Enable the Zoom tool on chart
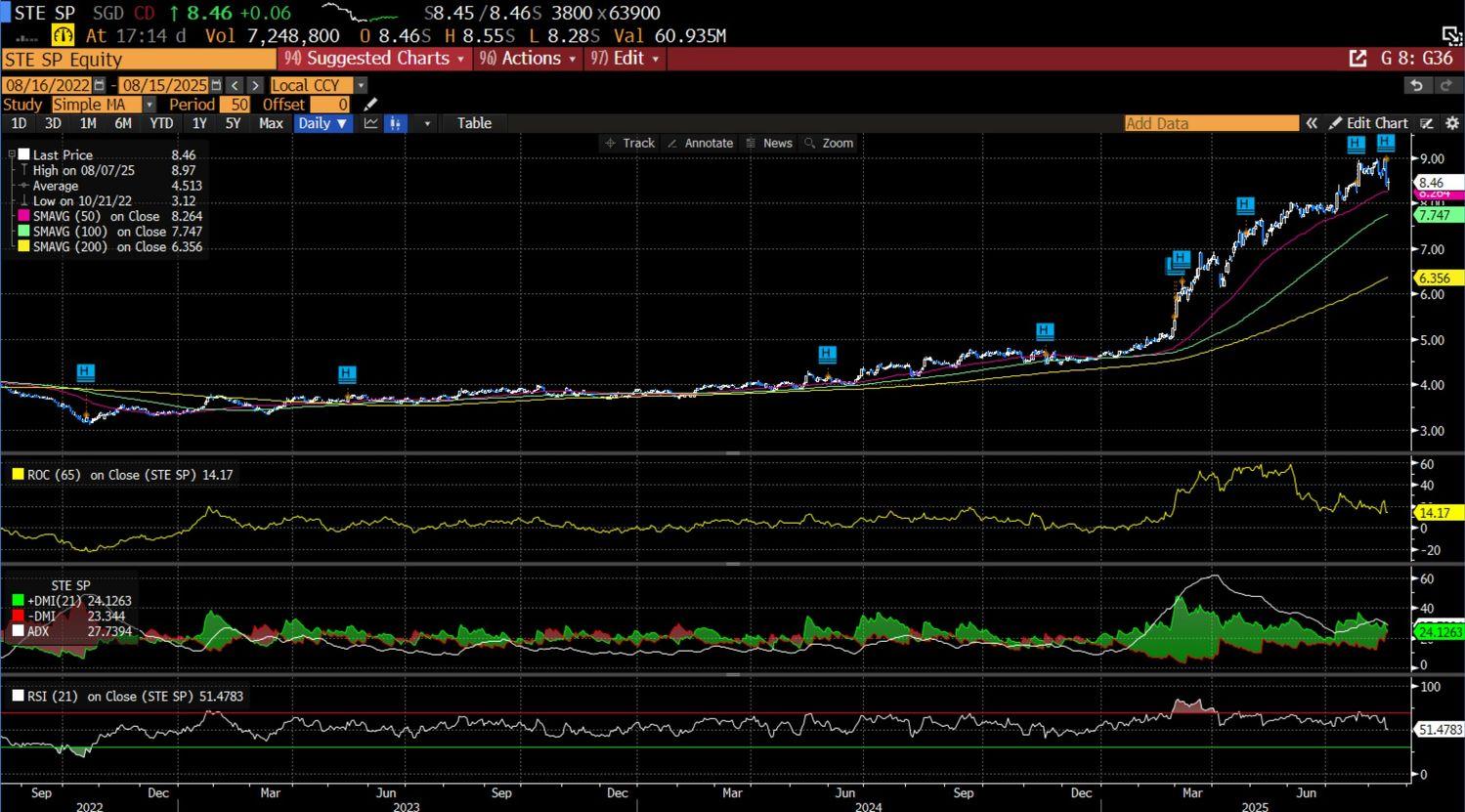This screenshot has height=812, width=1465. pyautogui.click(x=828, y=143)
